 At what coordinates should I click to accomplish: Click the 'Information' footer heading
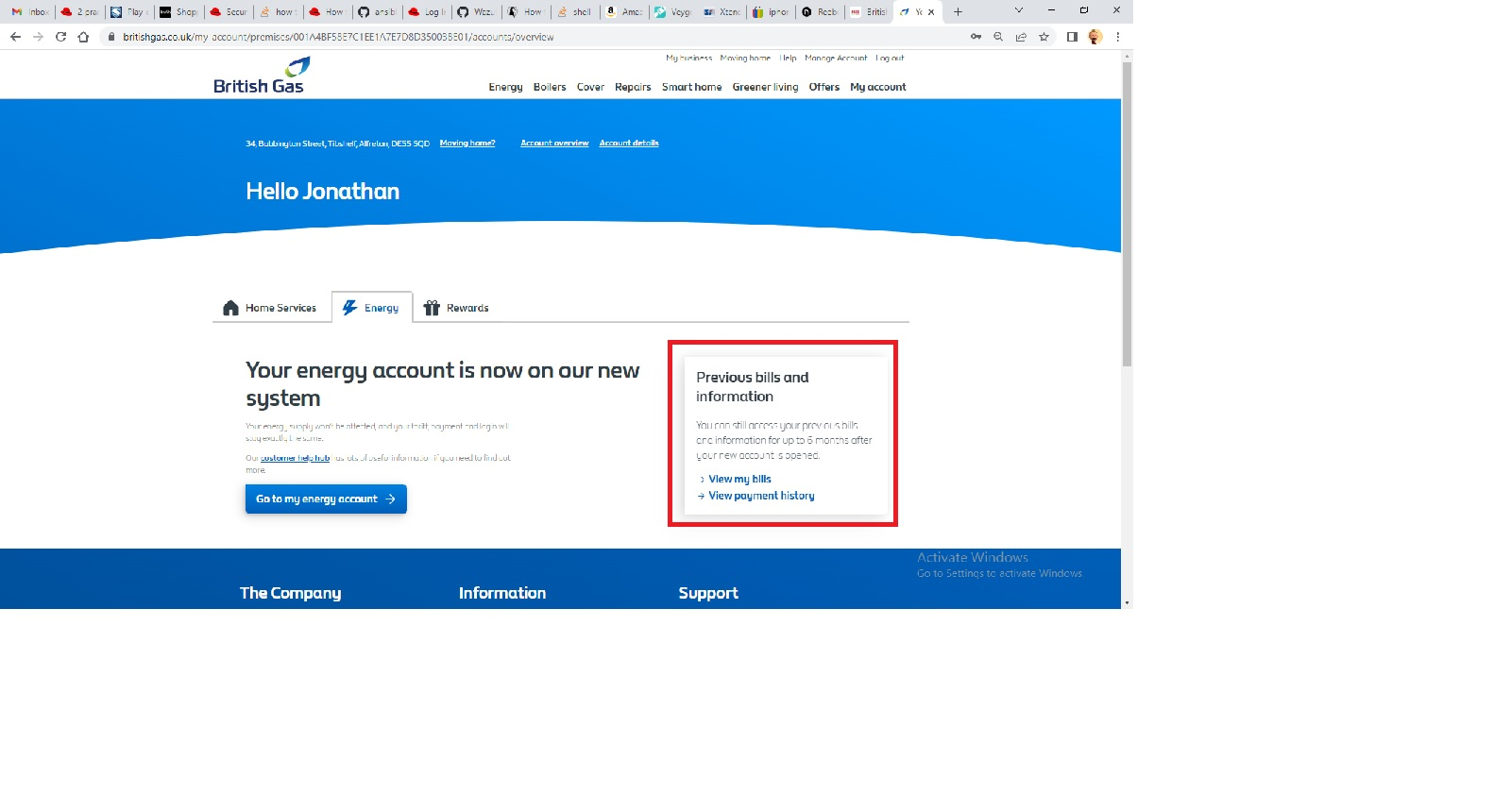point(502,593)
